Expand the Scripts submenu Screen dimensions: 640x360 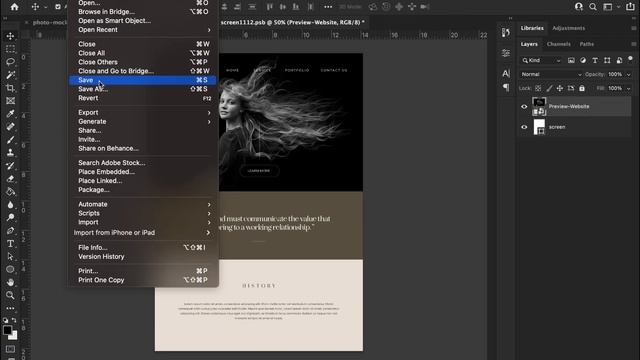pos(143,213)
